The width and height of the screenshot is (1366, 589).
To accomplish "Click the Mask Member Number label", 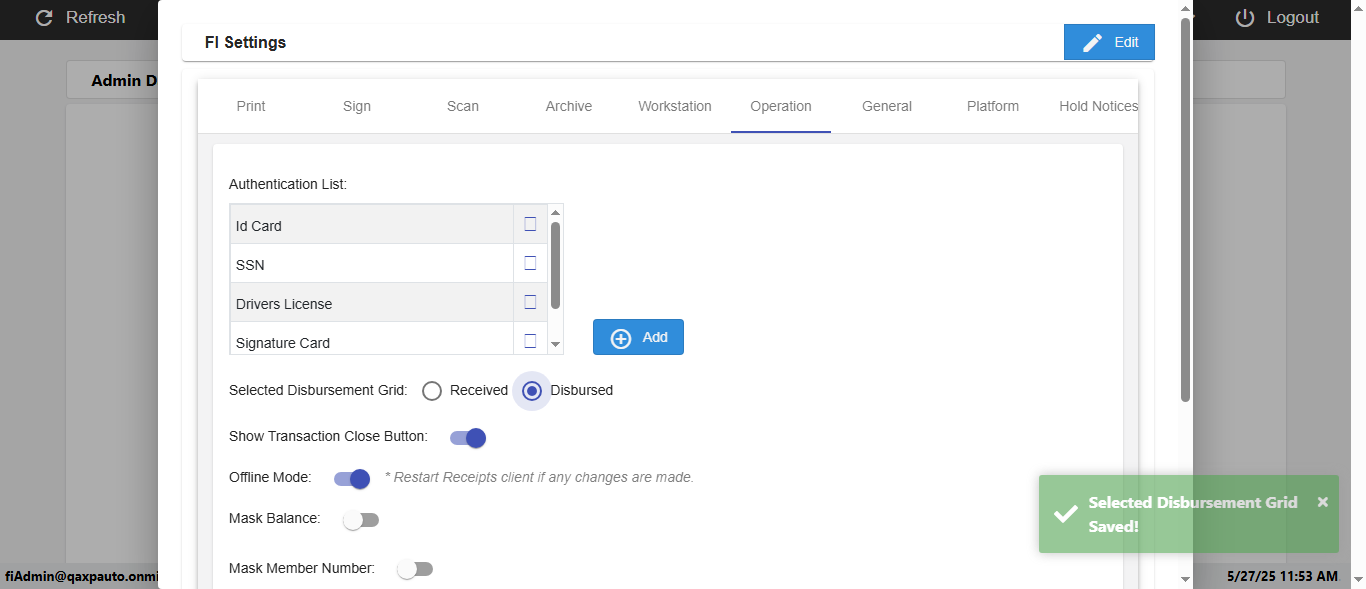I will point(302,568).
